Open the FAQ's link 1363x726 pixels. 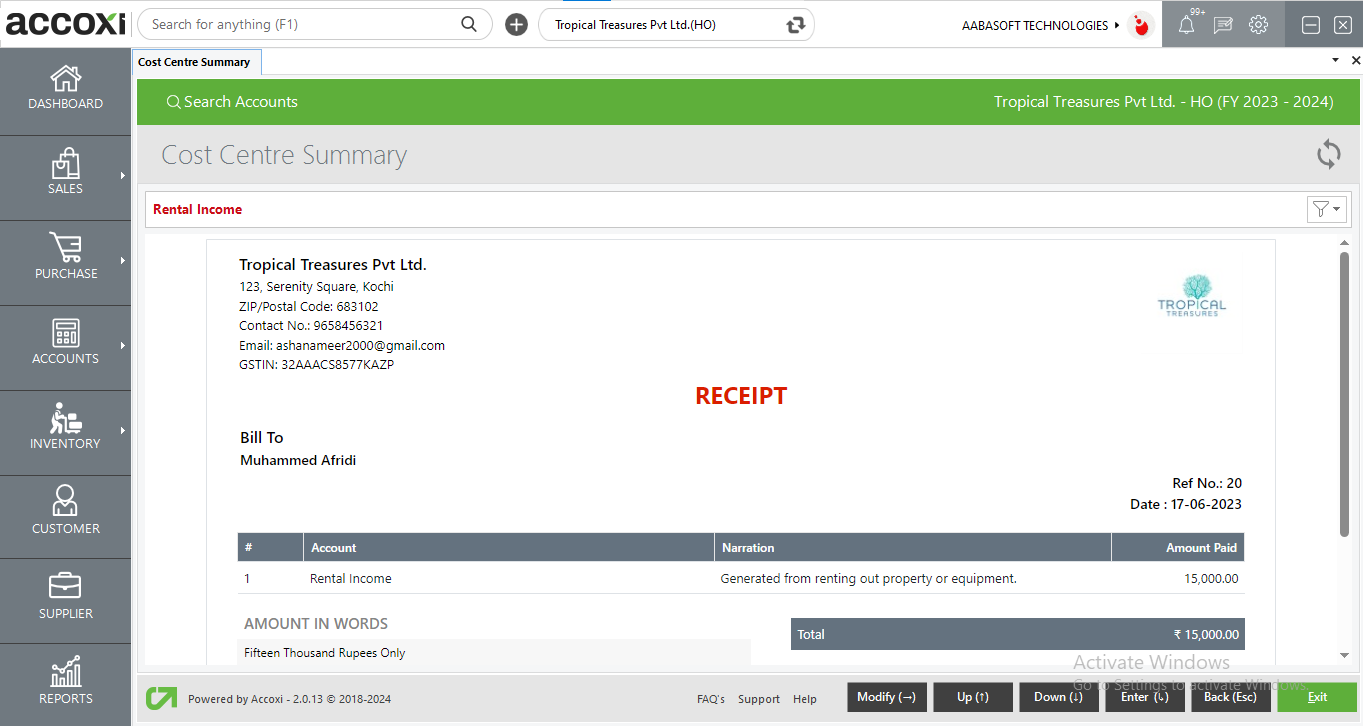pyautogui.click(x=710, y=699)
